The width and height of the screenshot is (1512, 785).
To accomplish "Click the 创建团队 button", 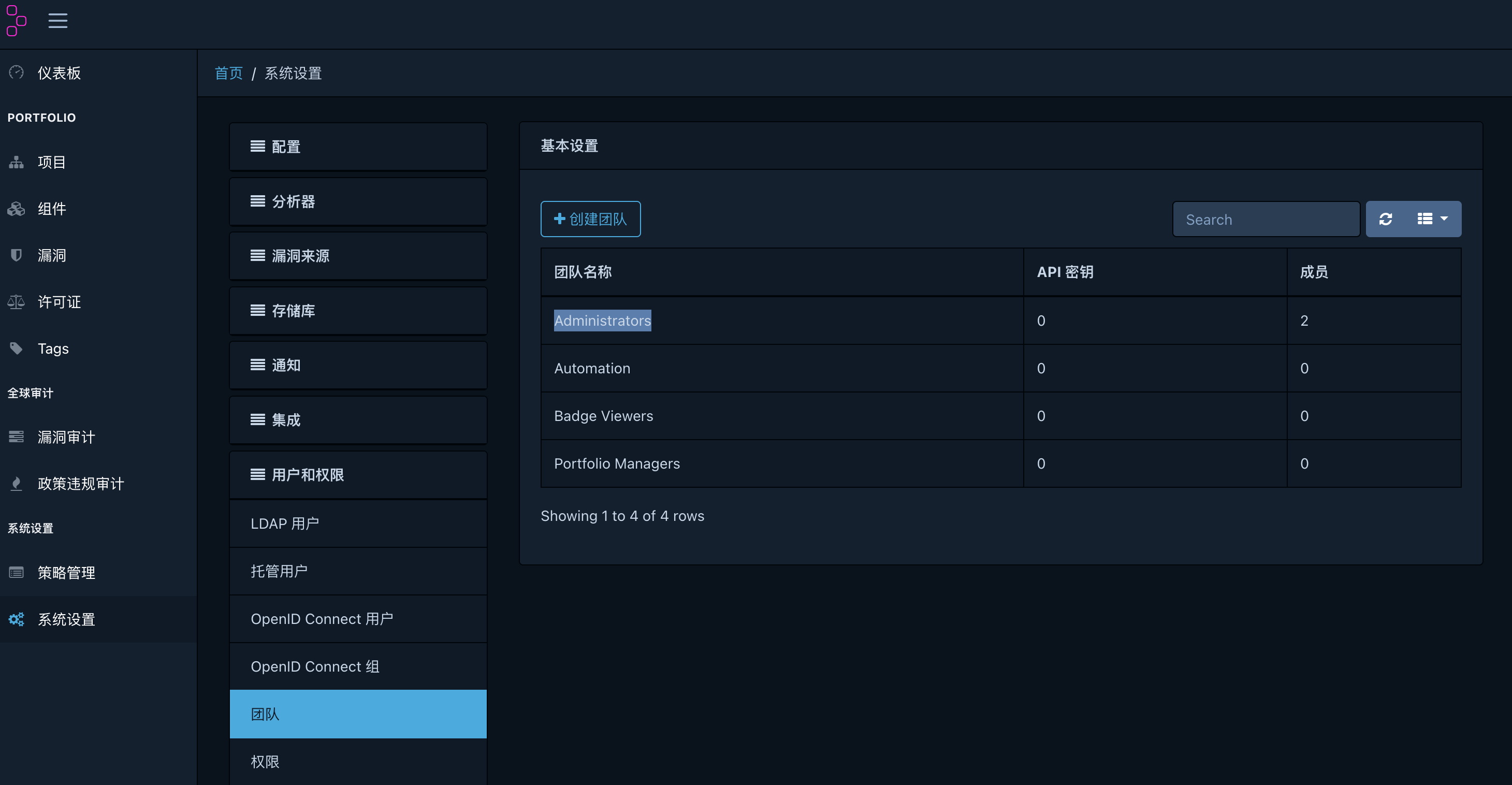I will click(590, 219).
